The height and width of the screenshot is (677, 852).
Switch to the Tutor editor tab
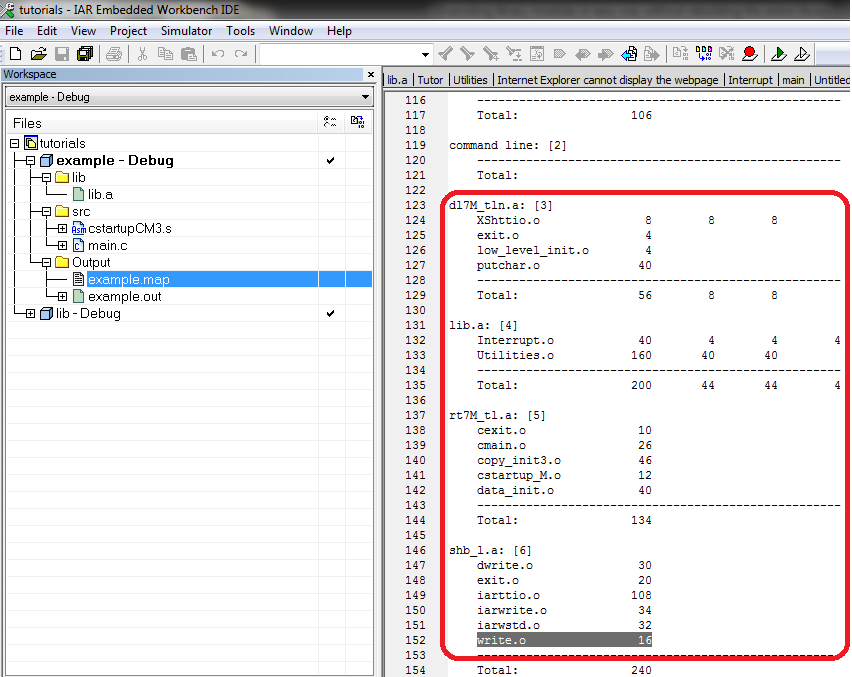(430, 80)
